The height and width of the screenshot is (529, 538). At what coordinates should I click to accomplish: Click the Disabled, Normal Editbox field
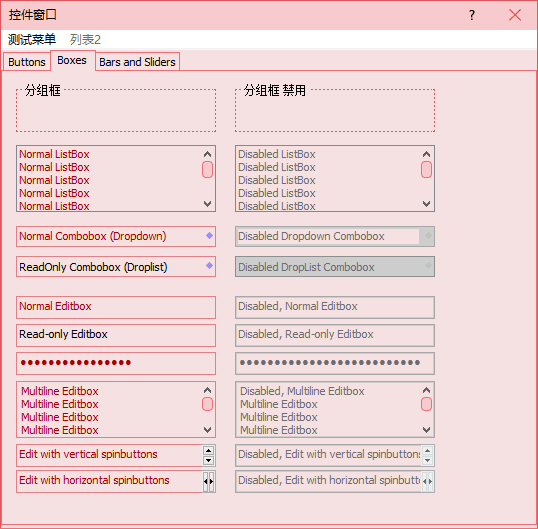pyautogui.click(x=335, y=307)
